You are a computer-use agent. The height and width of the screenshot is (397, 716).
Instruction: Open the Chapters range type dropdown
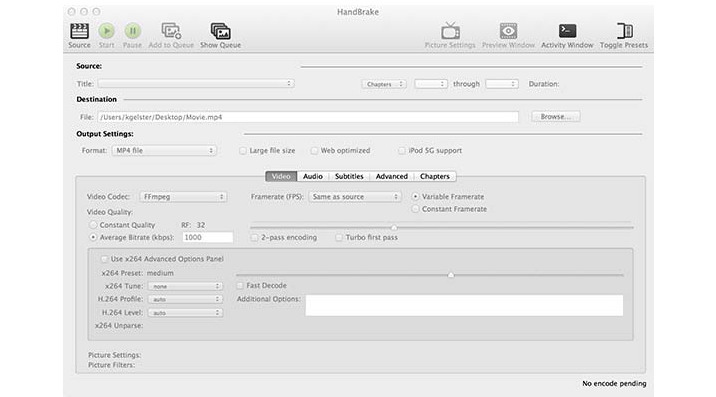click(x=384, y=84)
